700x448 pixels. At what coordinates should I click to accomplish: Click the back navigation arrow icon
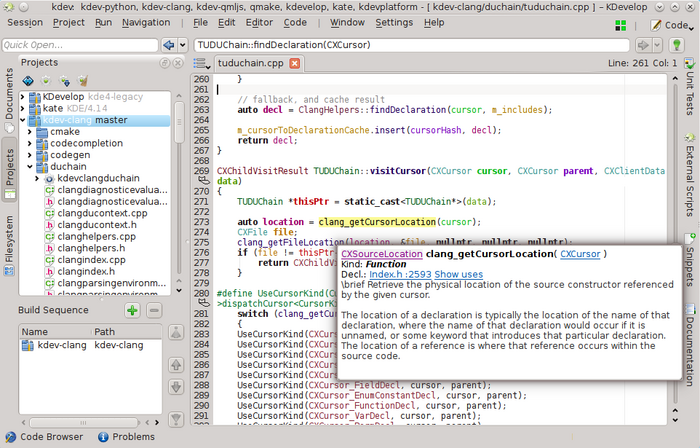pos(170,45)
